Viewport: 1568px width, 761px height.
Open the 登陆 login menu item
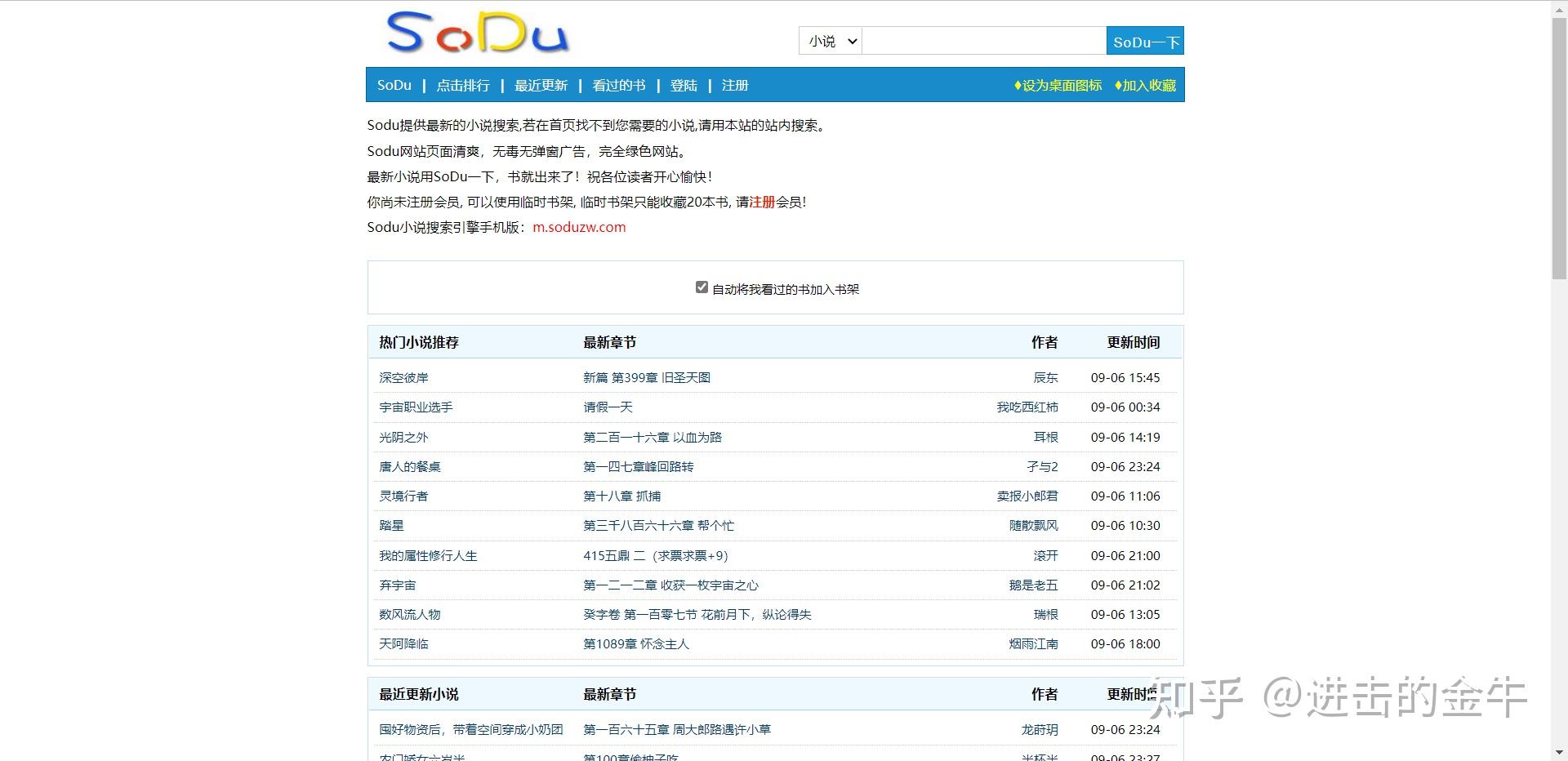click(x=684, y=85)
